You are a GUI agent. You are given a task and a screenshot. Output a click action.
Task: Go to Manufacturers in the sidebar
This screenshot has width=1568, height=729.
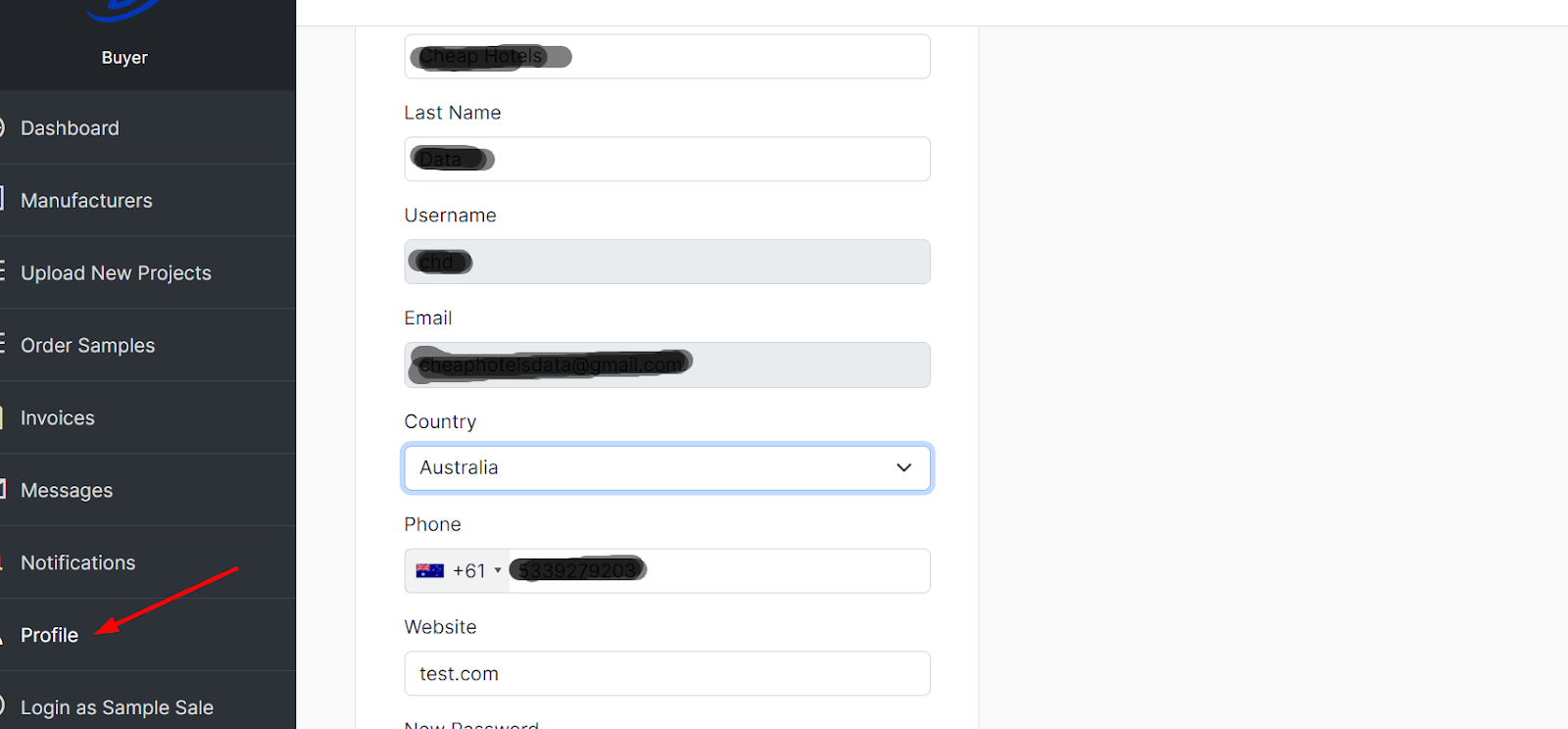[86, 201]
